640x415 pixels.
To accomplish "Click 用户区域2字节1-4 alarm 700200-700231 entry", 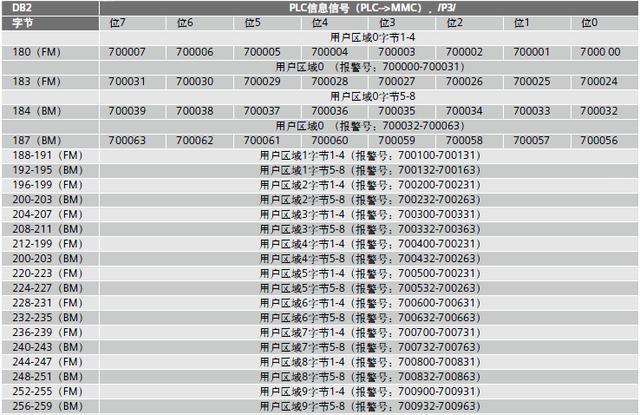I will (370, 185).
